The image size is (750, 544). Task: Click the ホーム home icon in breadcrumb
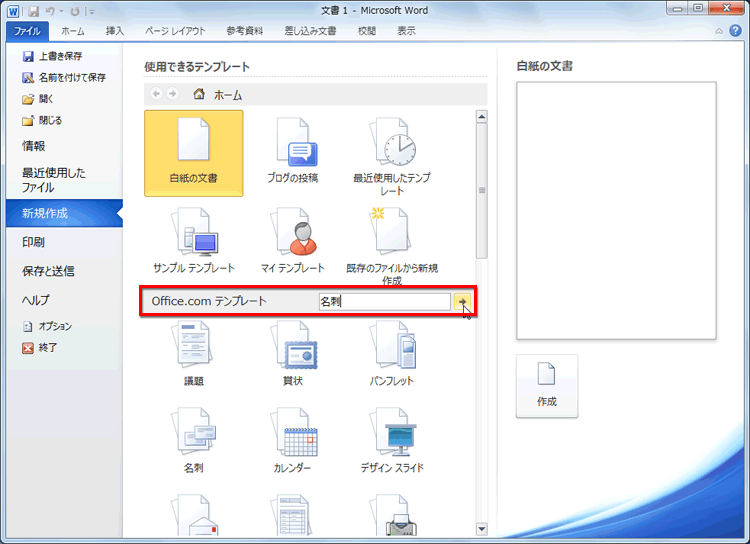199,94
